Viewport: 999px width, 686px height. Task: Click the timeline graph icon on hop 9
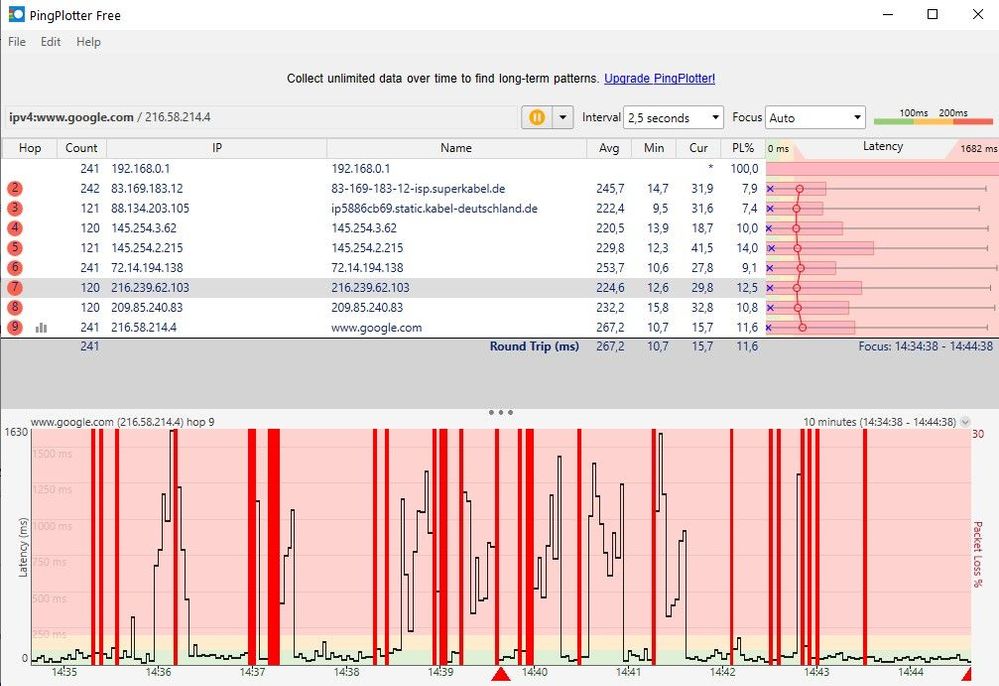click(41, 327)
